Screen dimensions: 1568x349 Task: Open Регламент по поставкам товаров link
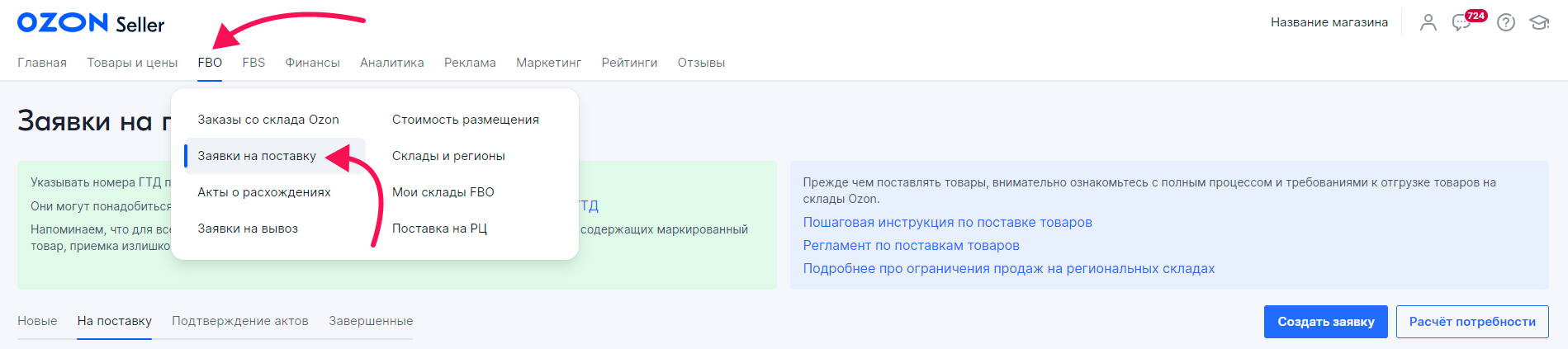coord(911,245)
